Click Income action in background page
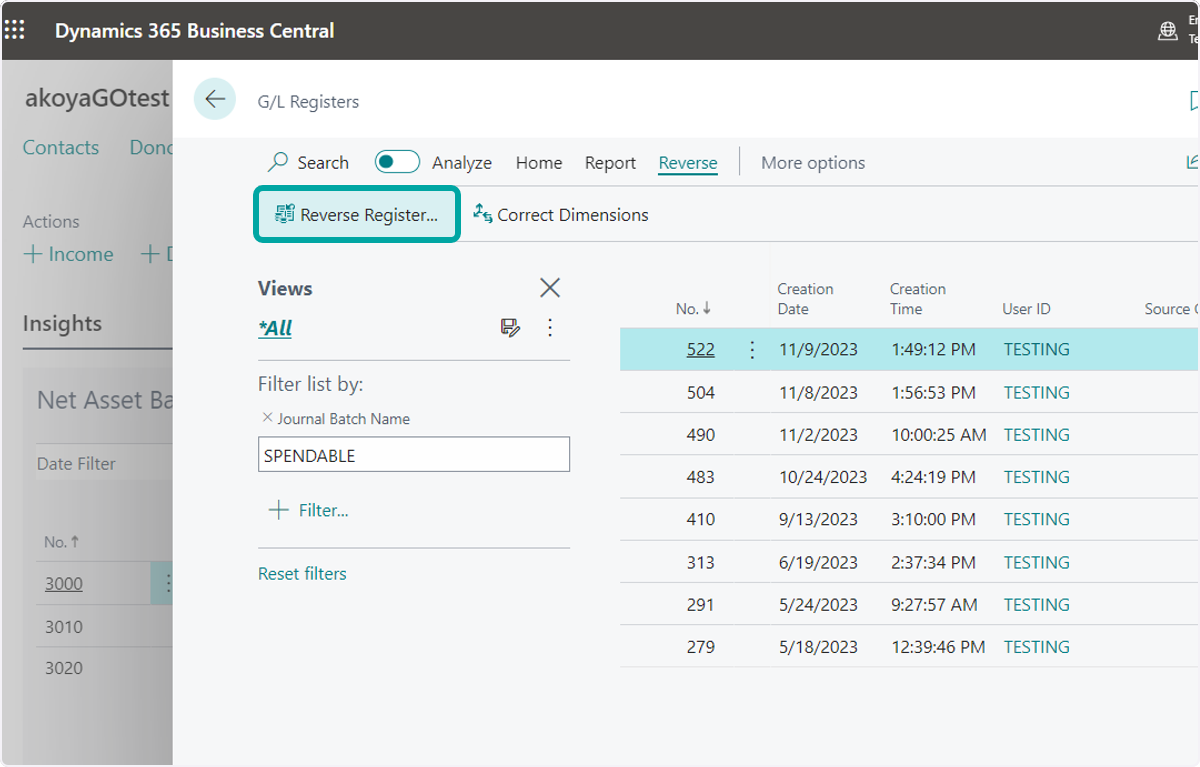 point(68,254)
